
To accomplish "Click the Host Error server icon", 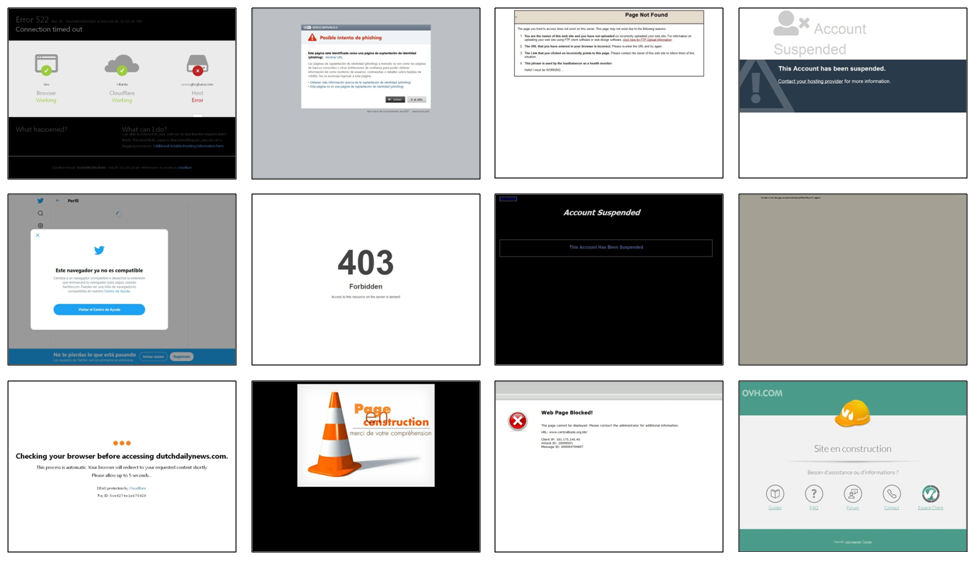I will [197, 65].
